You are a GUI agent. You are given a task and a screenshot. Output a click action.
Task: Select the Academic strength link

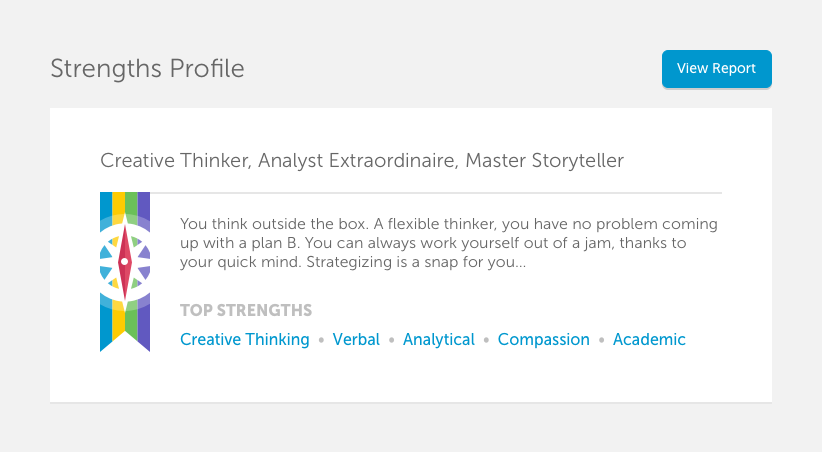click(649, 339)
